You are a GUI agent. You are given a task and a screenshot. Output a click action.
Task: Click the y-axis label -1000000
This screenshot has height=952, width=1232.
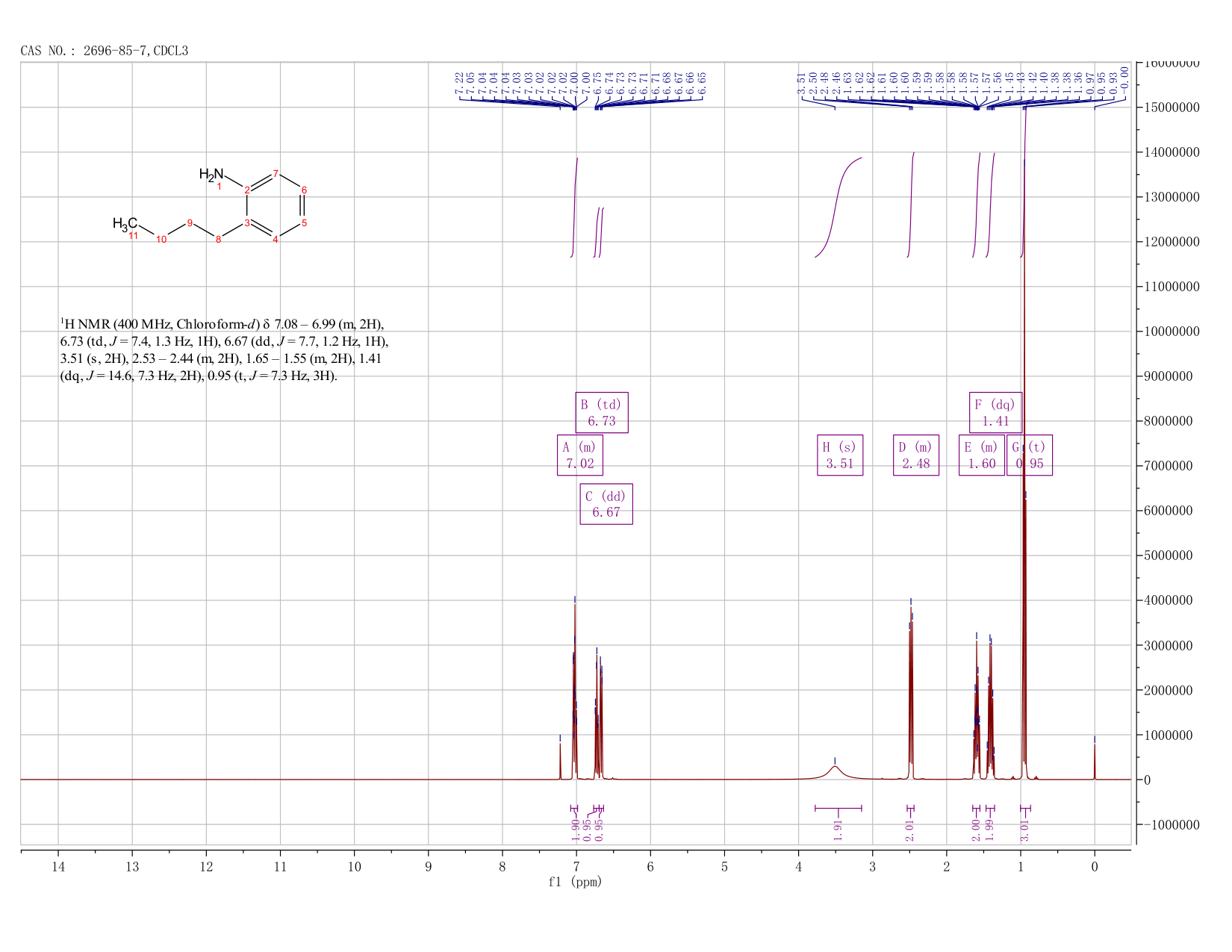(x=1172, y=824)
